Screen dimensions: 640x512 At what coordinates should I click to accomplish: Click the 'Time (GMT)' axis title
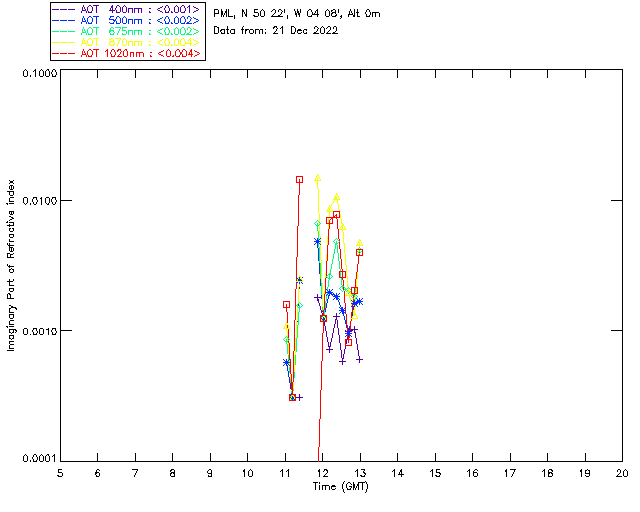click(341, 487)
